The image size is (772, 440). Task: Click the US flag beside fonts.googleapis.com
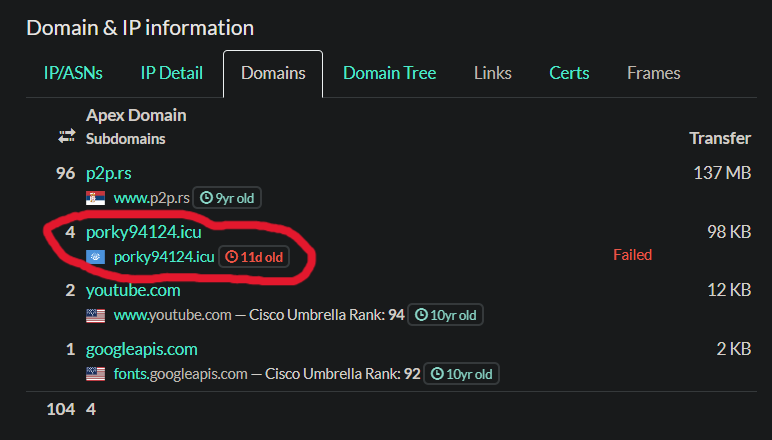pyautogui.click(x=96, y=374)
